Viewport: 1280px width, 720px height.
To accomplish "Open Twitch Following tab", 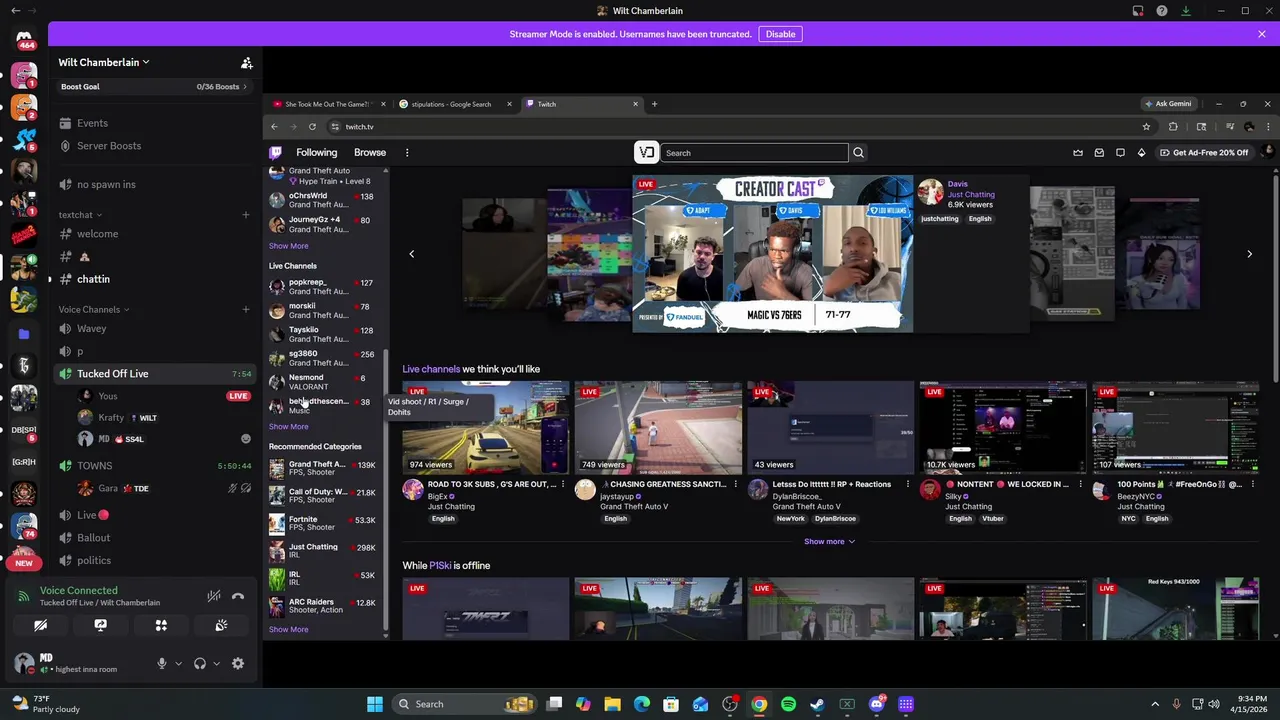I will 316,153.
